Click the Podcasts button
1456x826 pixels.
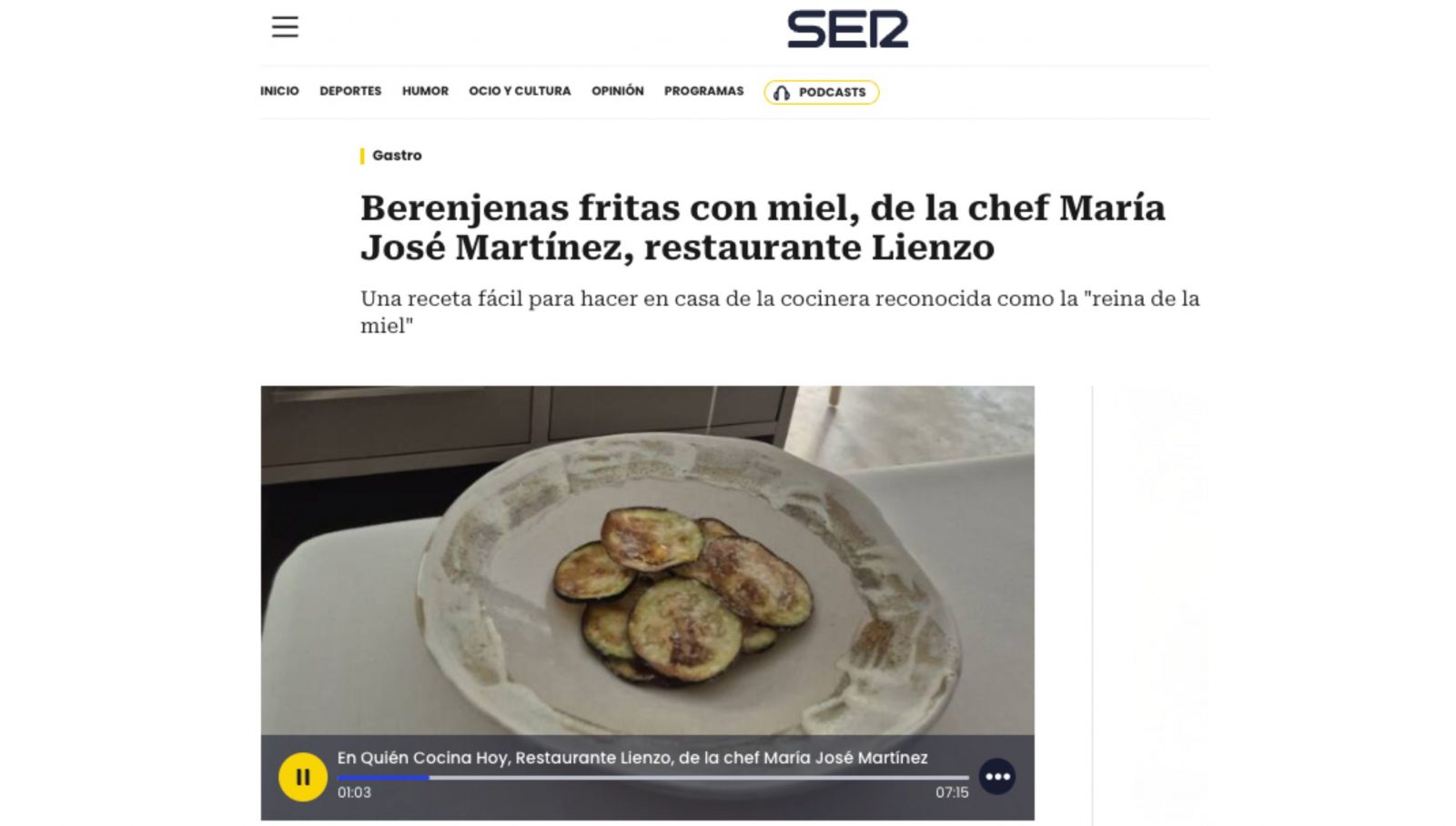[x=821, y=92]
